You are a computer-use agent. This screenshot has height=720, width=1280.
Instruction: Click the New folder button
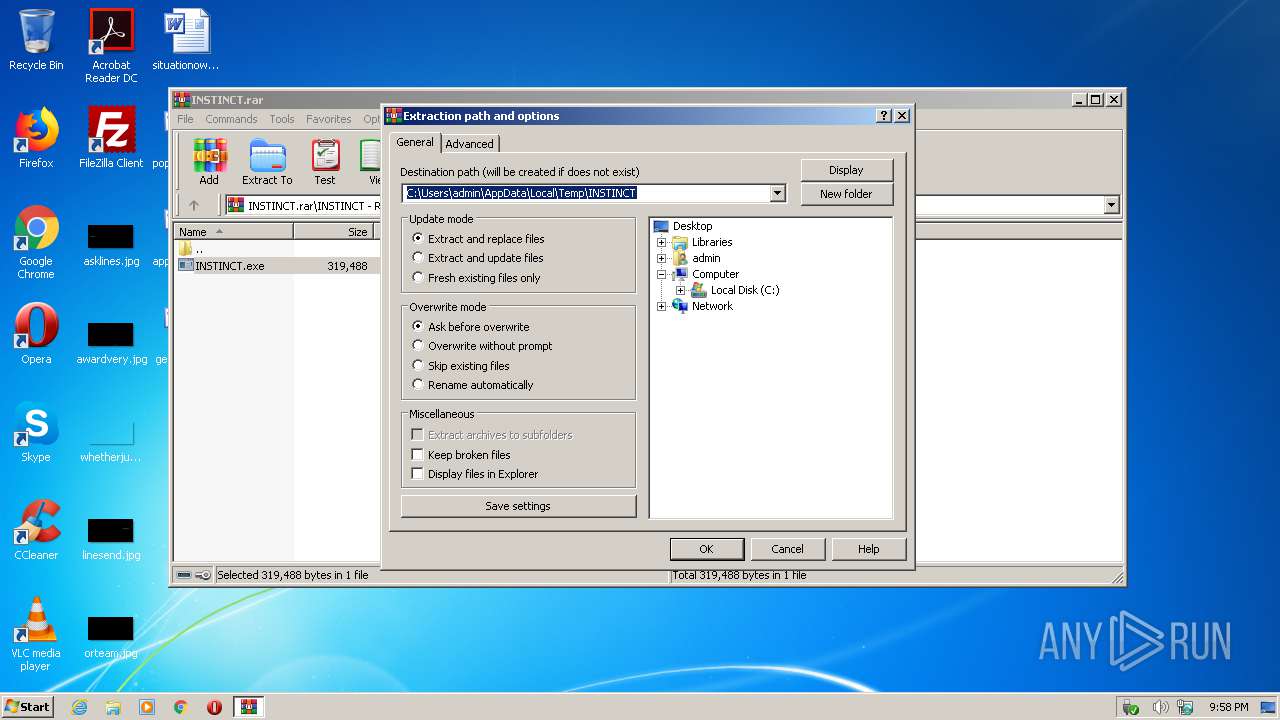tap(846, 194)
